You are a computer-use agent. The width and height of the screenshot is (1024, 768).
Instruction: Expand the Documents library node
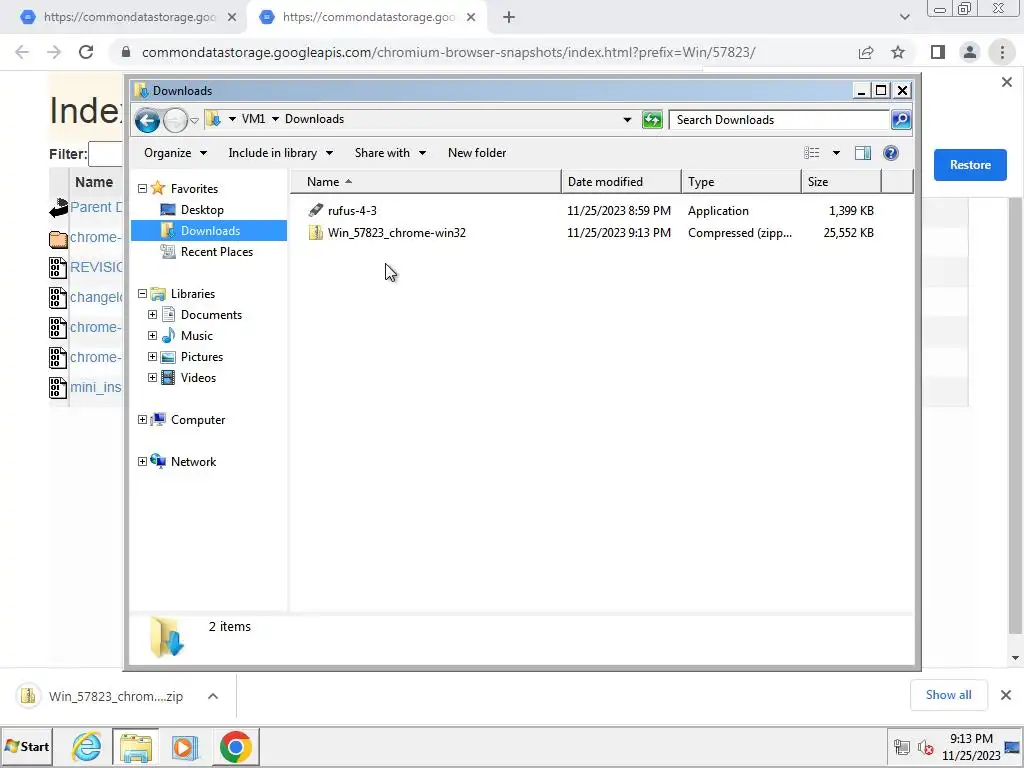click(152, 315)
